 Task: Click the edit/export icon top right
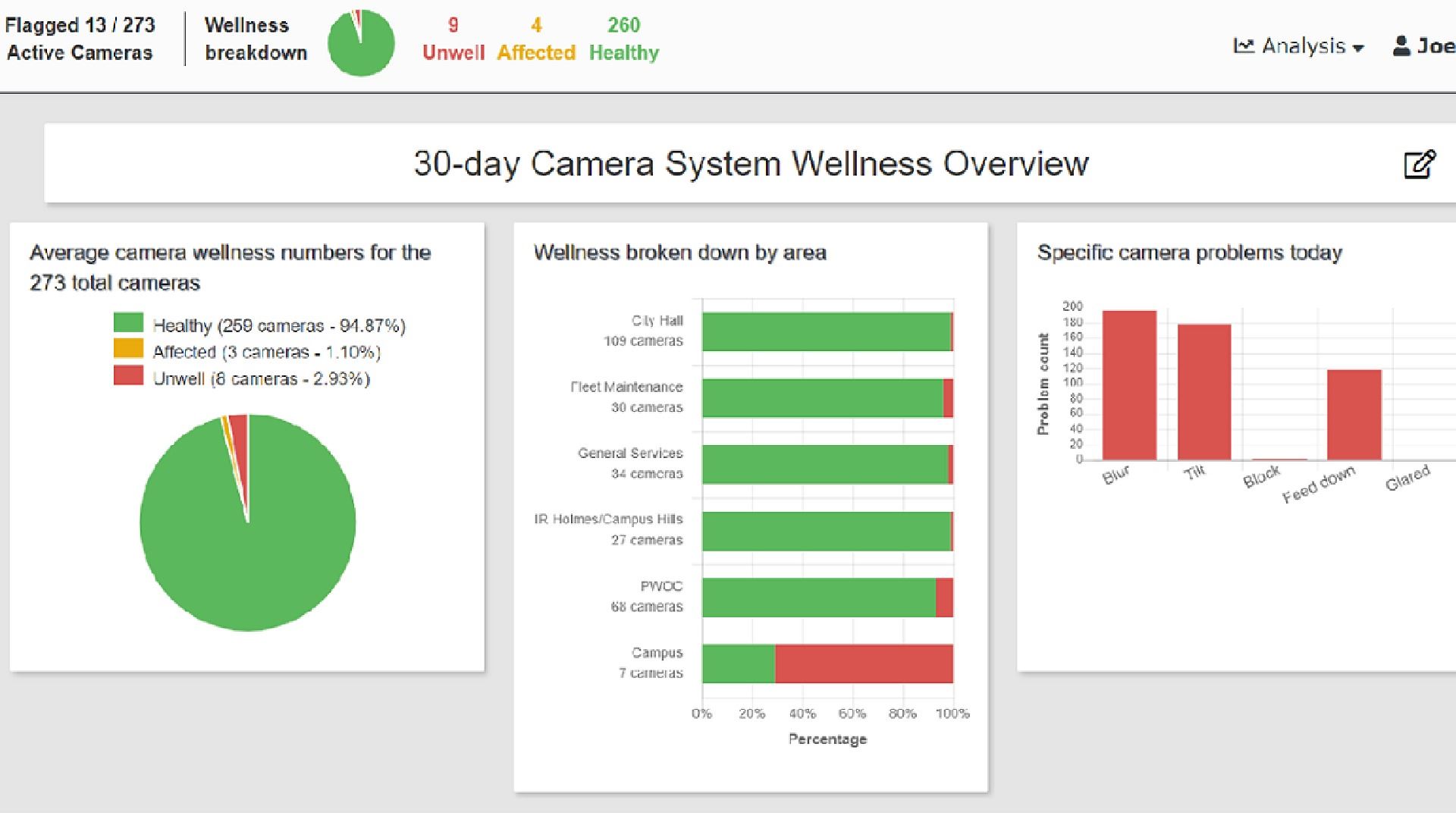[x=1420, y=165]
